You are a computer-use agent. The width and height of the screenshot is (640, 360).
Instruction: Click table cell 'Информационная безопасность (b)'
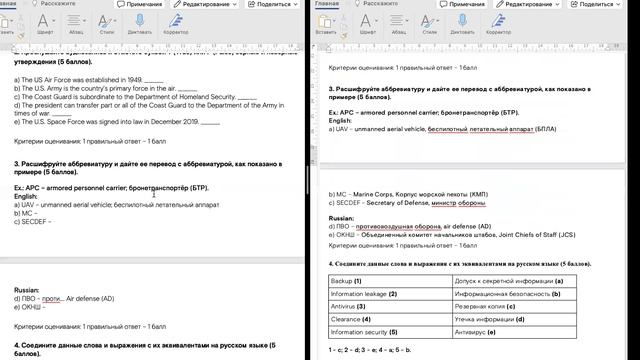pyautogui.click(x=514, y=294)
